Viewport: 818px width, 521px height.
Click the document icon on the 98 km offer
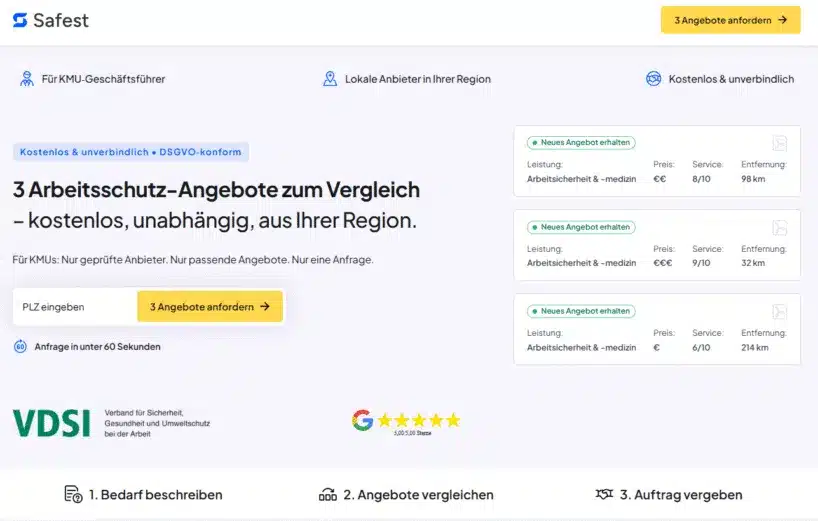779,144
